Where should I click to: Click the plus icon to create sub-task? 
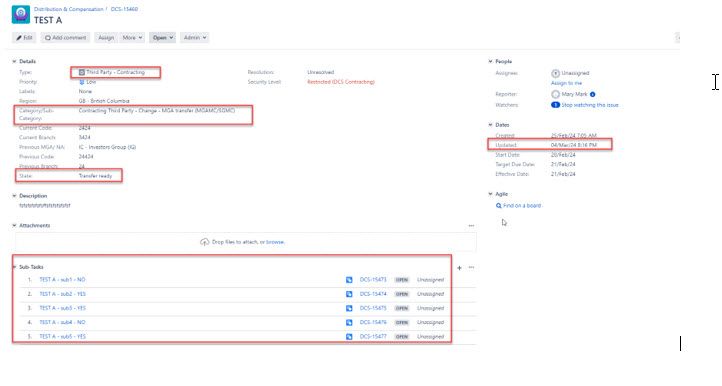coord(459,268)
